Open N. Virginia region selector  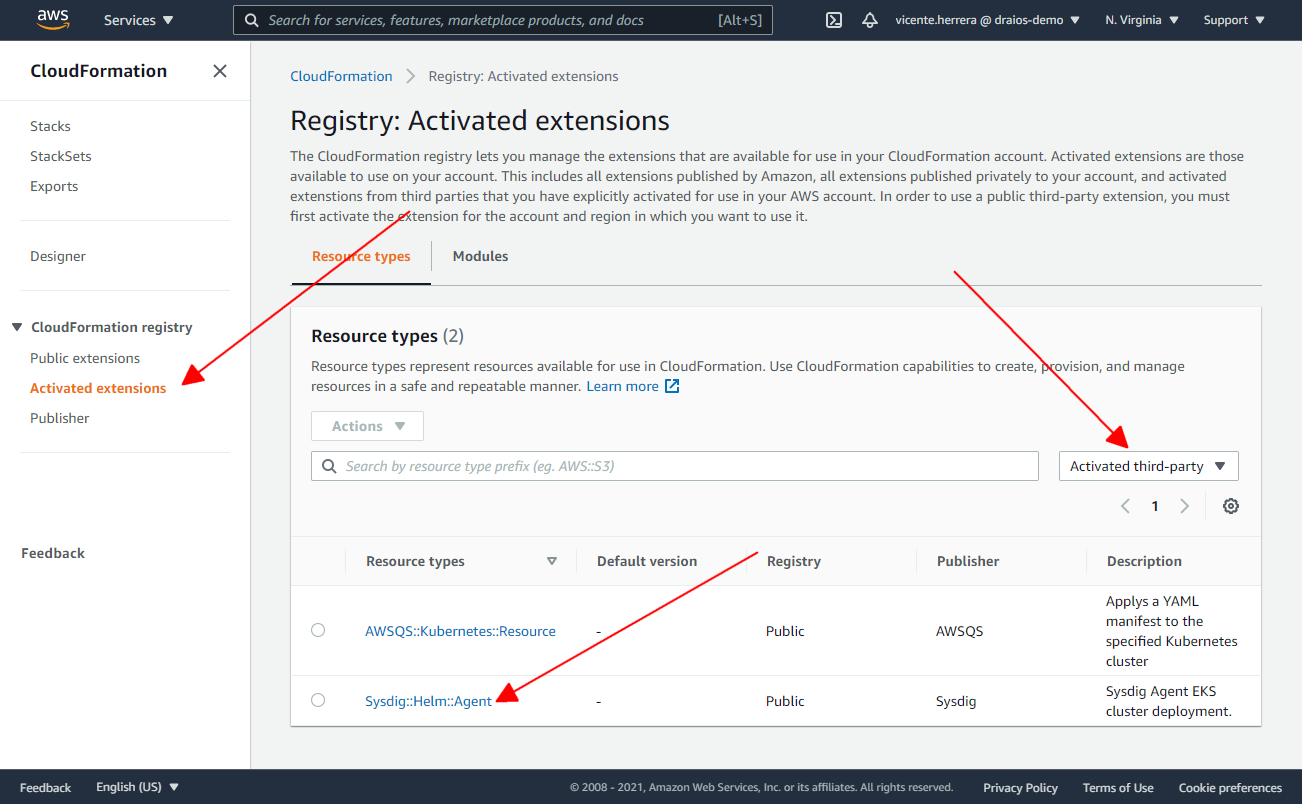point(1142,20)
